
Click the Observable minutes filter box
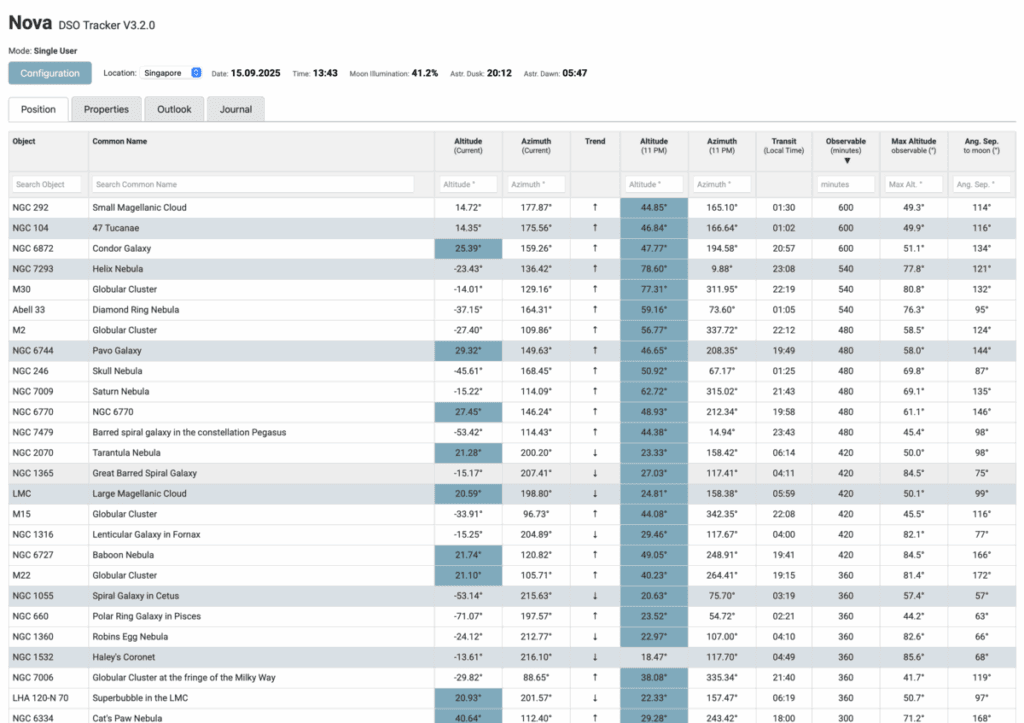[845, 184]
